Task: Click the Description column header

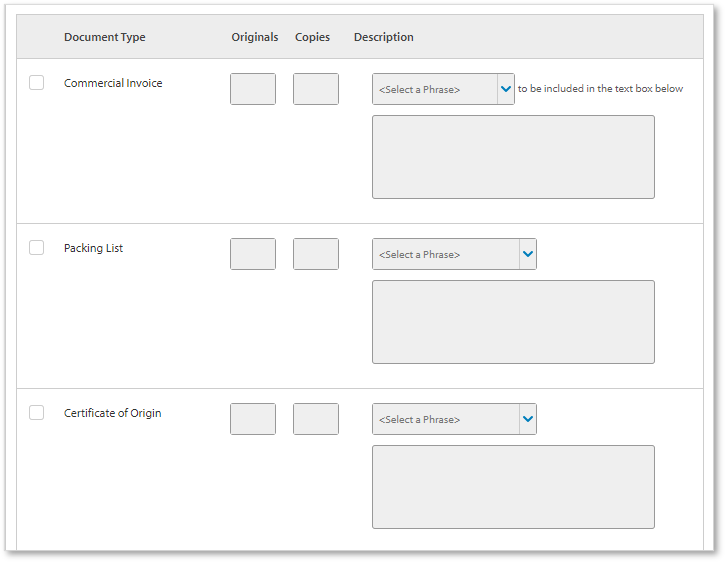Action: coord(383,37)
